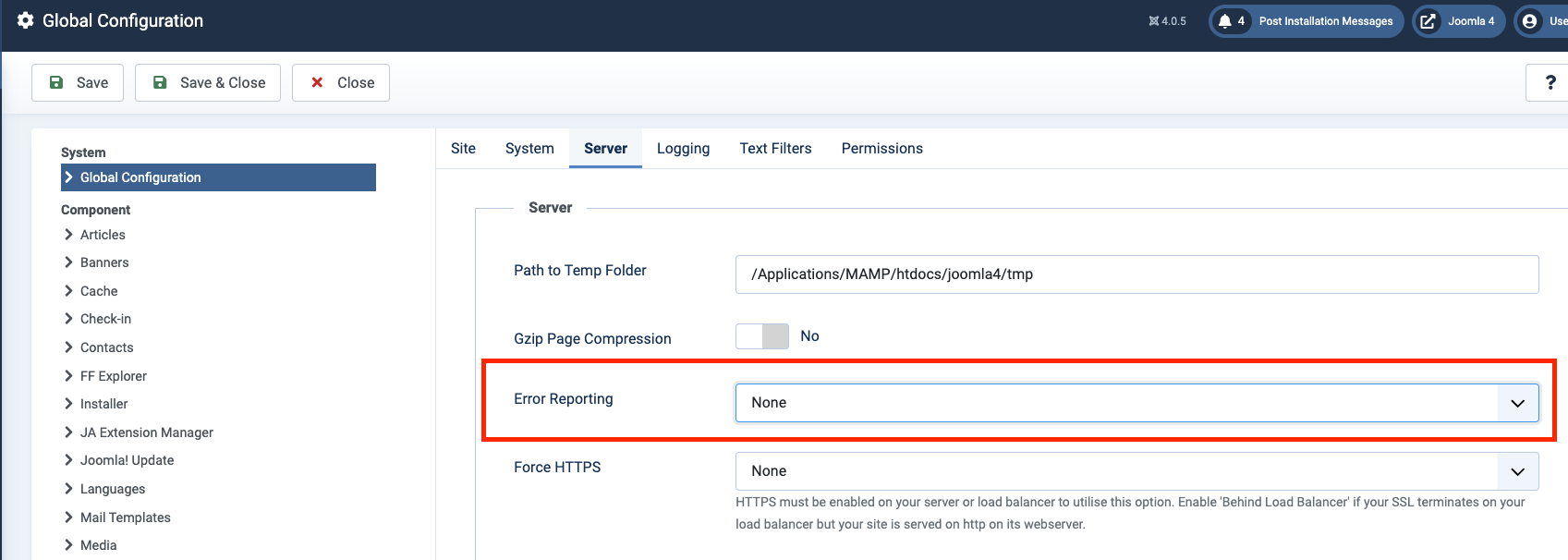
Task: Open the Error Reporting dropdown
Action: pyautogui.click(x=1136, y=403)
